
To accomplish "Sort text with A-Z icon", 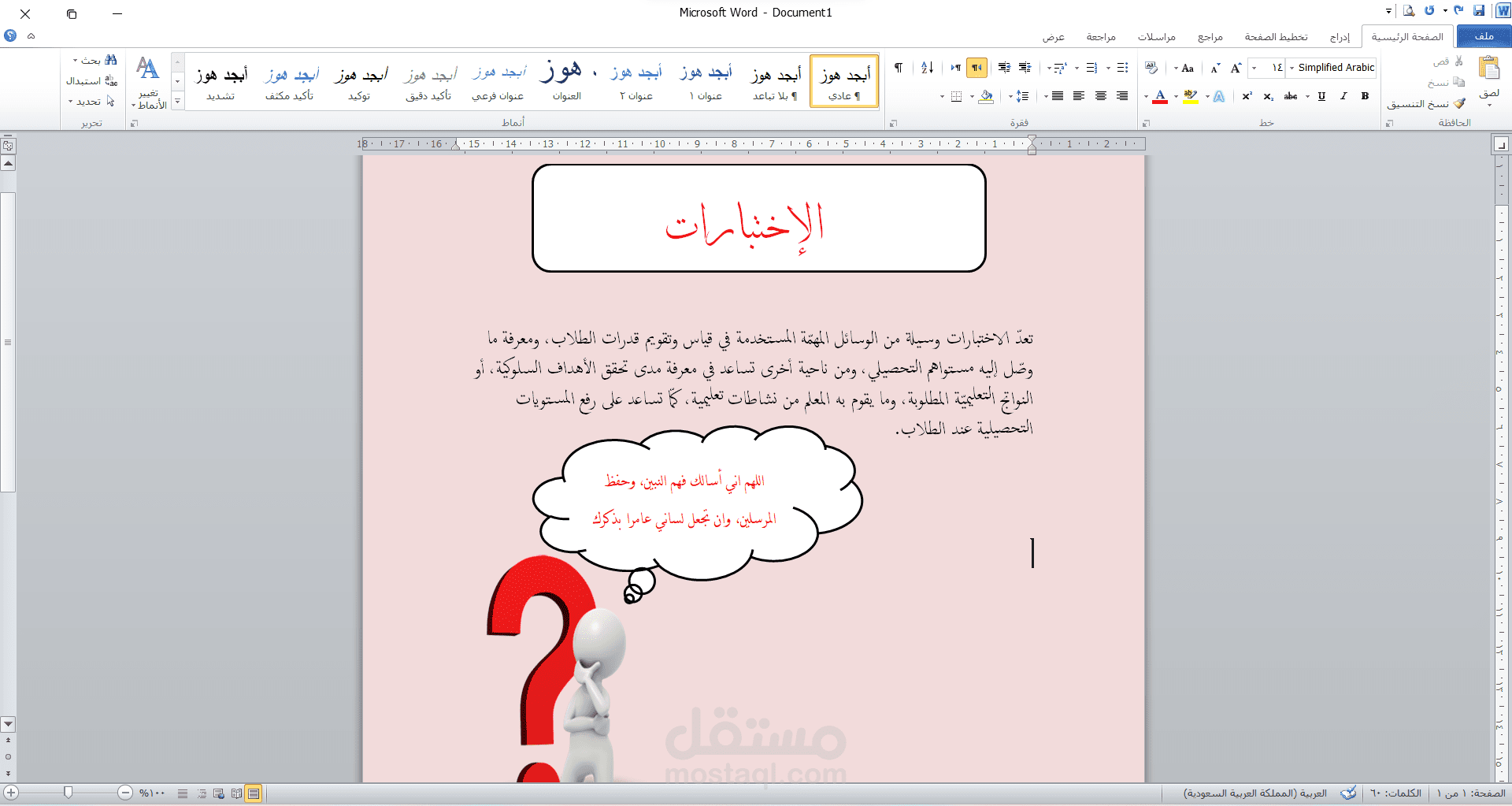I will click(x=927, y=68).
